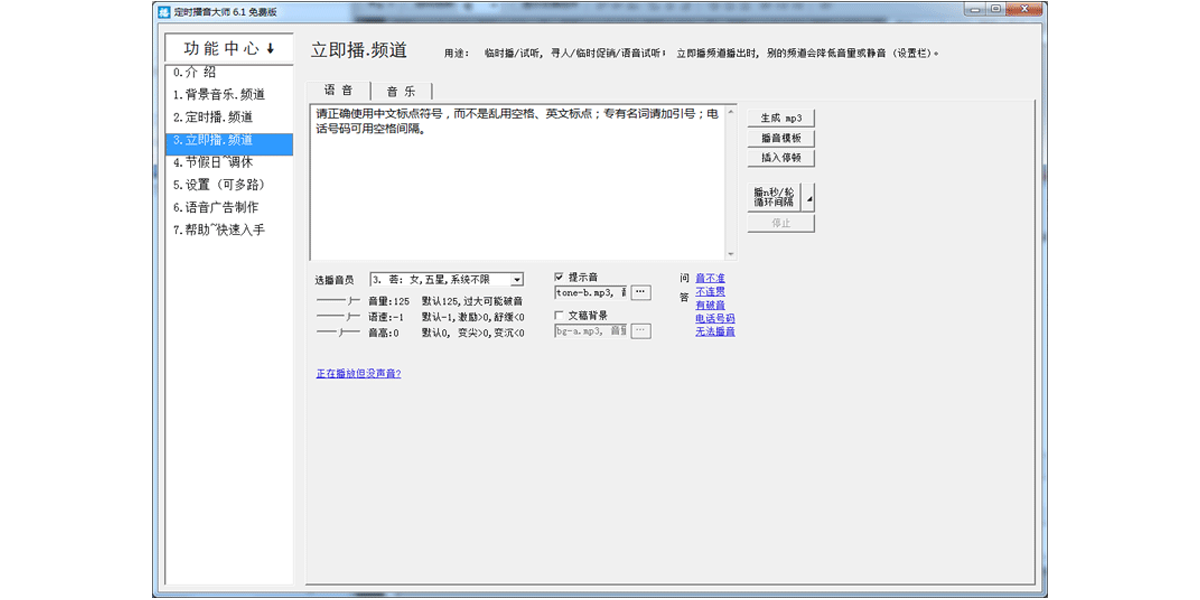Open 播音模板 templates

(x=780, y=138)
